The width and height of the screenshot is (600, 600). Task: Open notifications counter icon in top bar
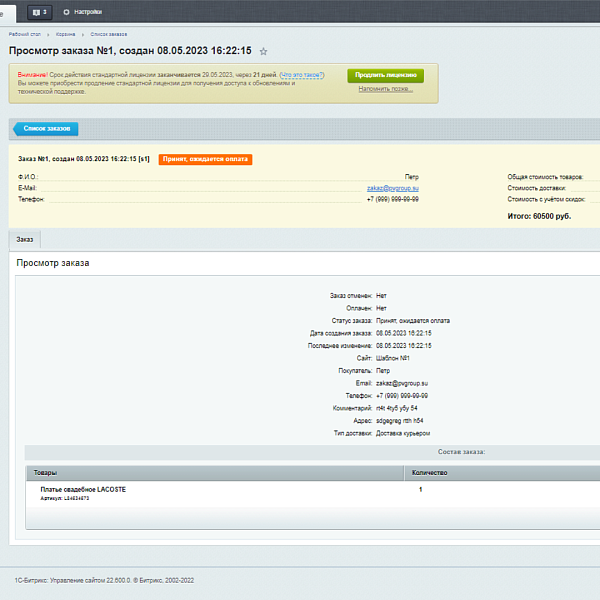[x=40, y=12]
